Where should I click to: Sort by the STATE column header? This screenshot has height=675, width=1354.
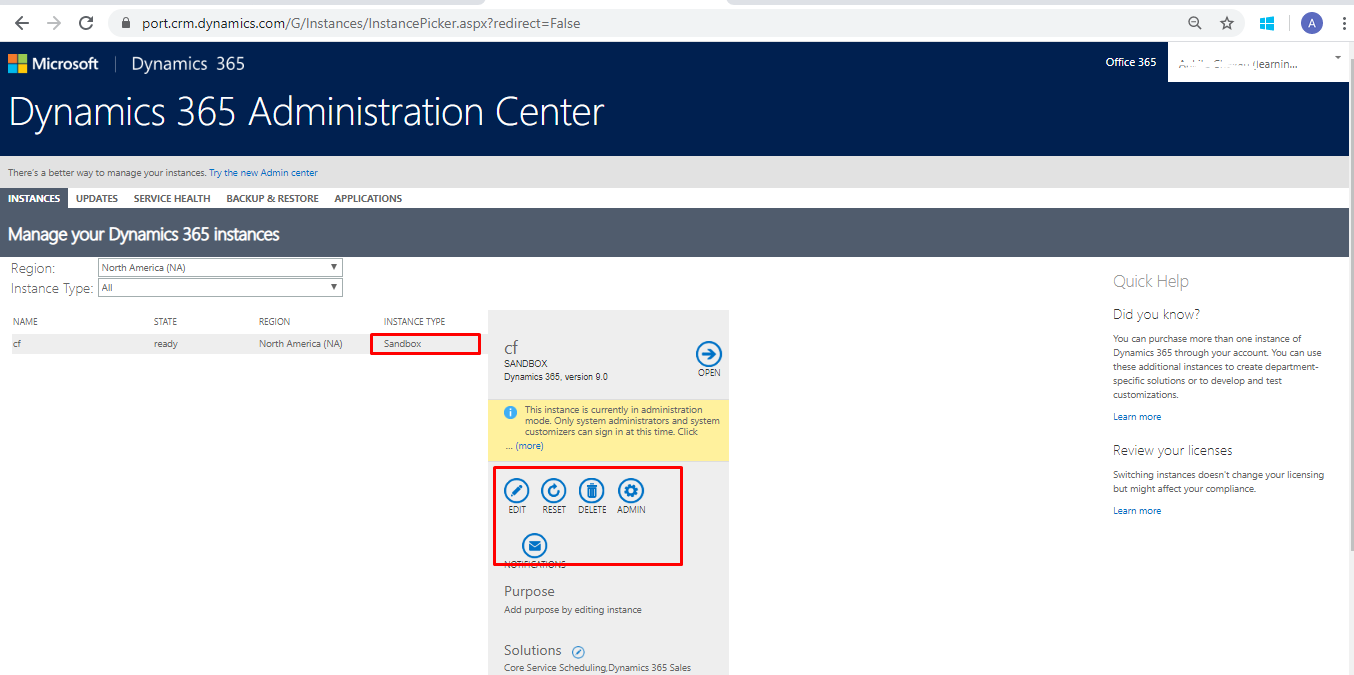point(165,322)
